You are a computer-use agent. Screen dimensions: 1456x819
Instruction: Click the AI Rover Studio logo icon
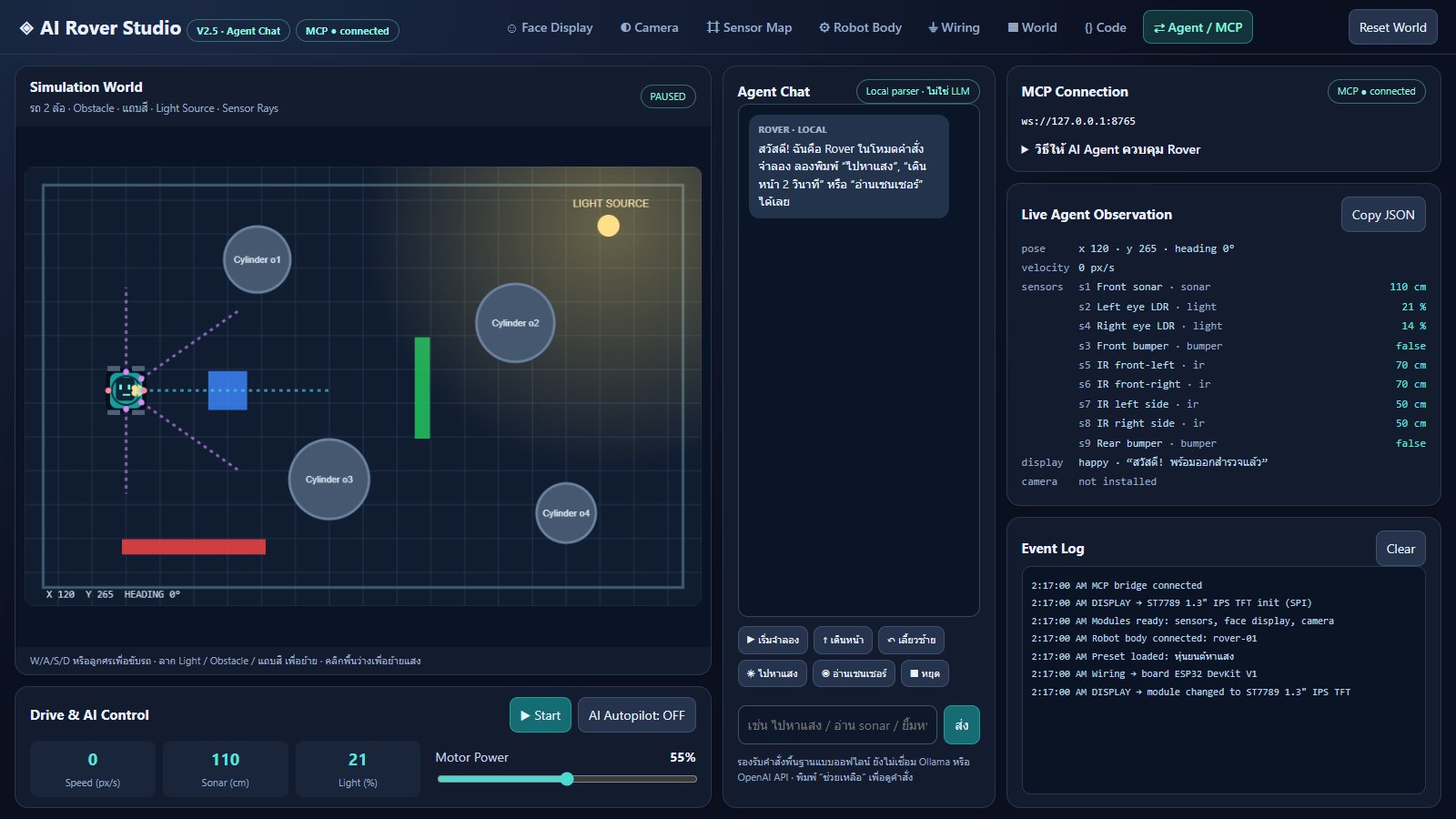click(26, 28)
